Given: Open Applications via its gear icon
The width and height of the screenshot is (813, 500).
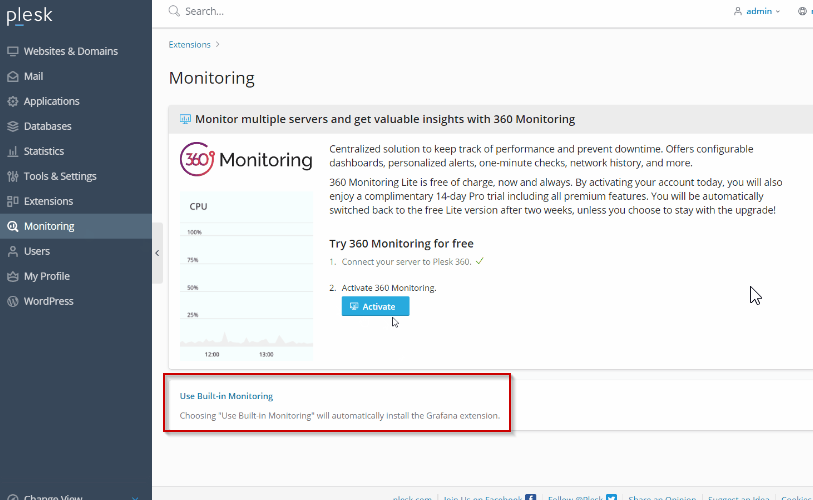Looking at the screenshot, I should click(13, 101).
